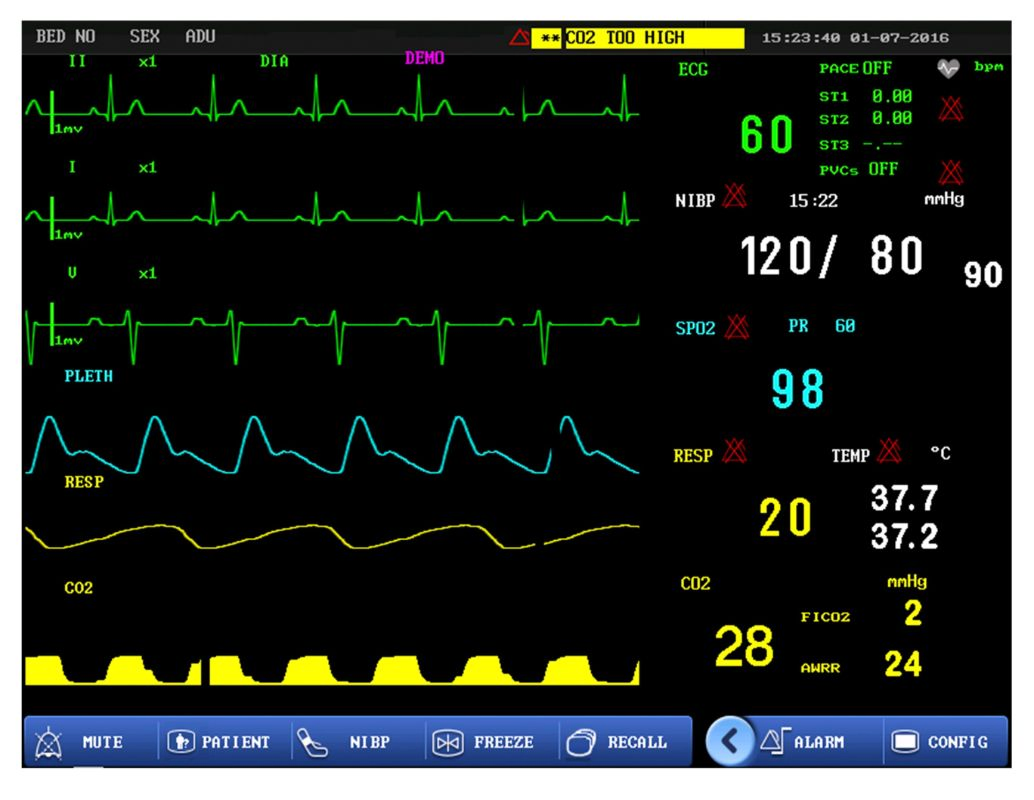Click the heartbeat heart icon near bpm
This screenshot has height=800, width=1034.
[x=948, y=68]
